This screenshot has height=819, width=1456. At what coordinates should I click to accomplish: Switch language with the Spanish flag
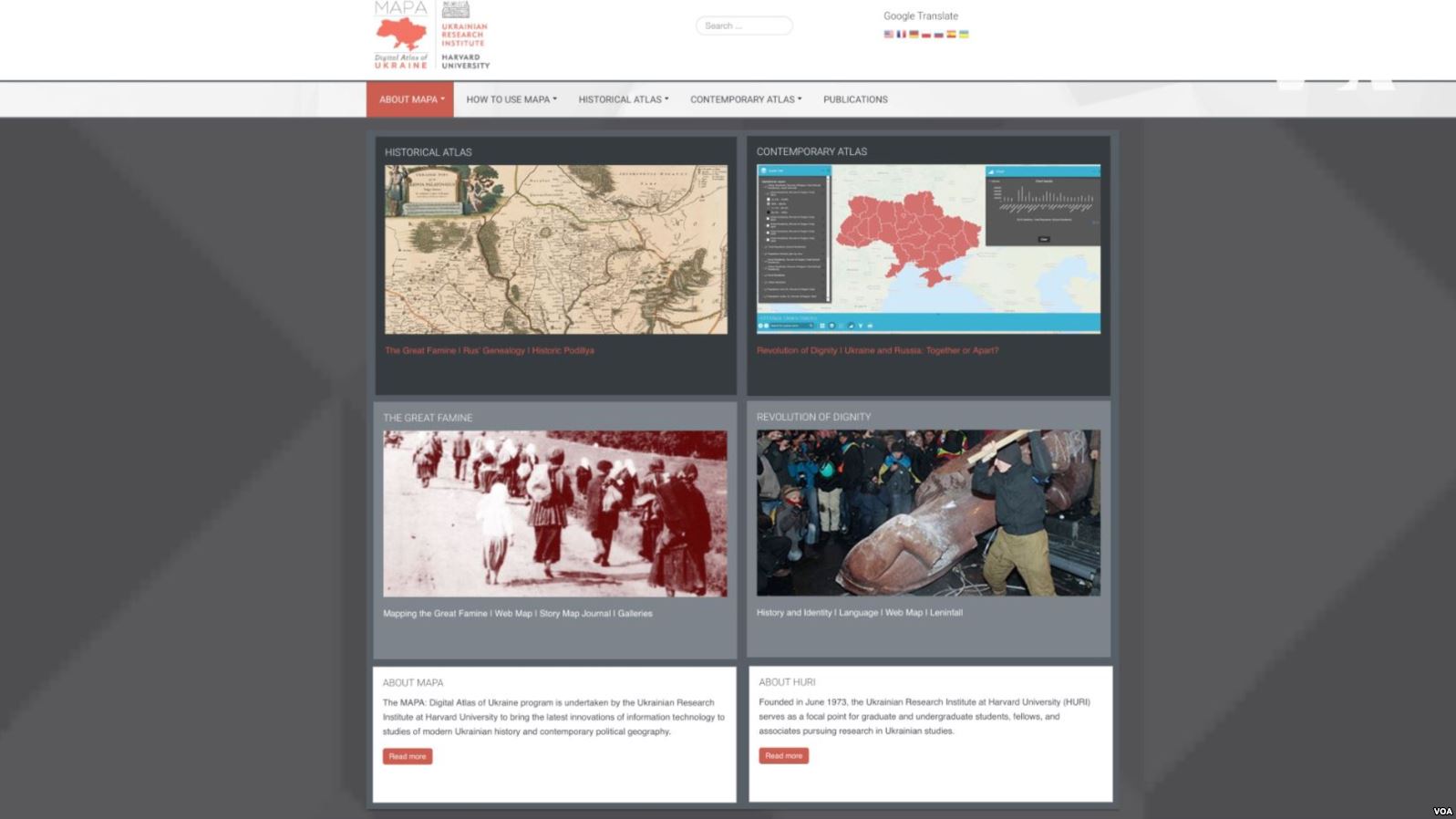(x=951, y=35)
